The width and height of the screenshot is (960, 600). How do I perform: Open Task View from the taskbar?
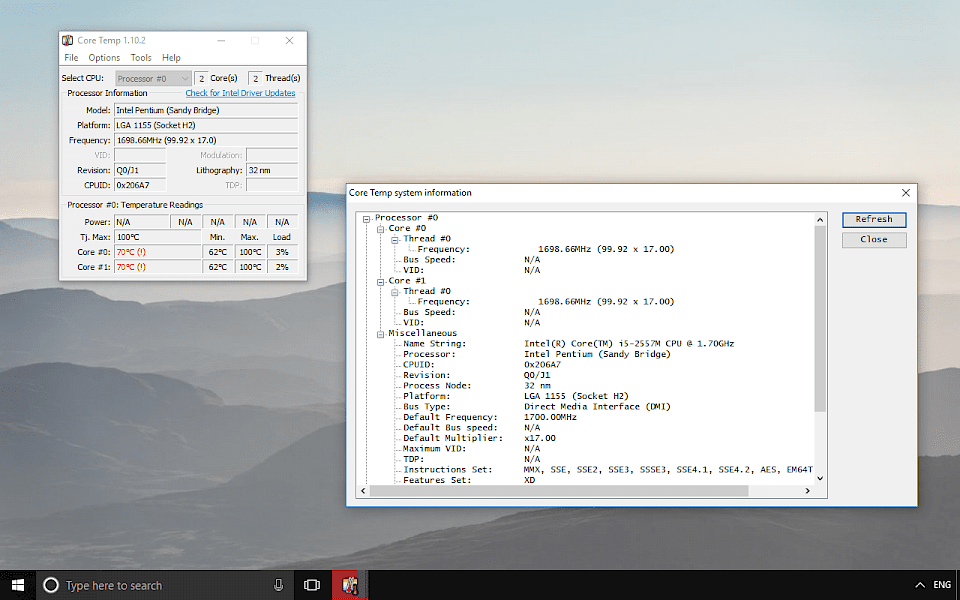point(312,585)
